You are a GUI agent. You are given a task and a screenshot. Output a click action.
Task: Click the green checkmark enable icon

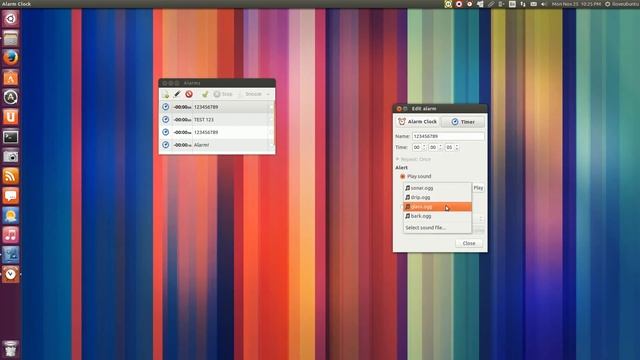[205, 94]
